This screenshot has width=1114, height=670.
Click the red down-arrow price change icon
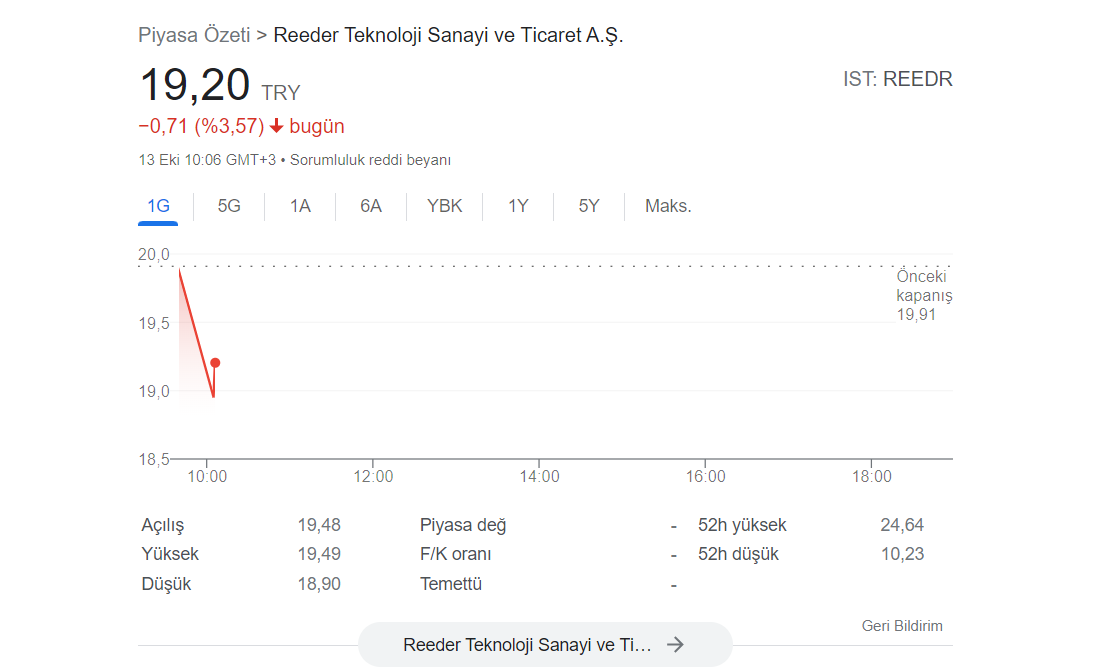pos(277,127)
